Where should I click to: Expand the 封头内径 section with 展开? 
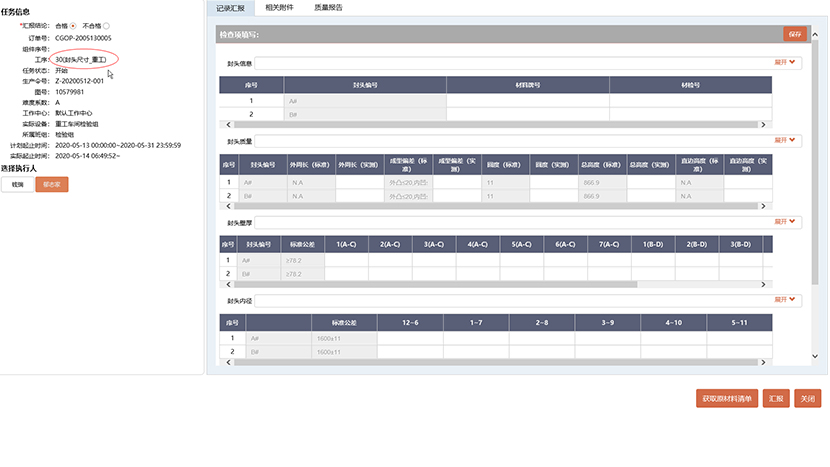786,299
